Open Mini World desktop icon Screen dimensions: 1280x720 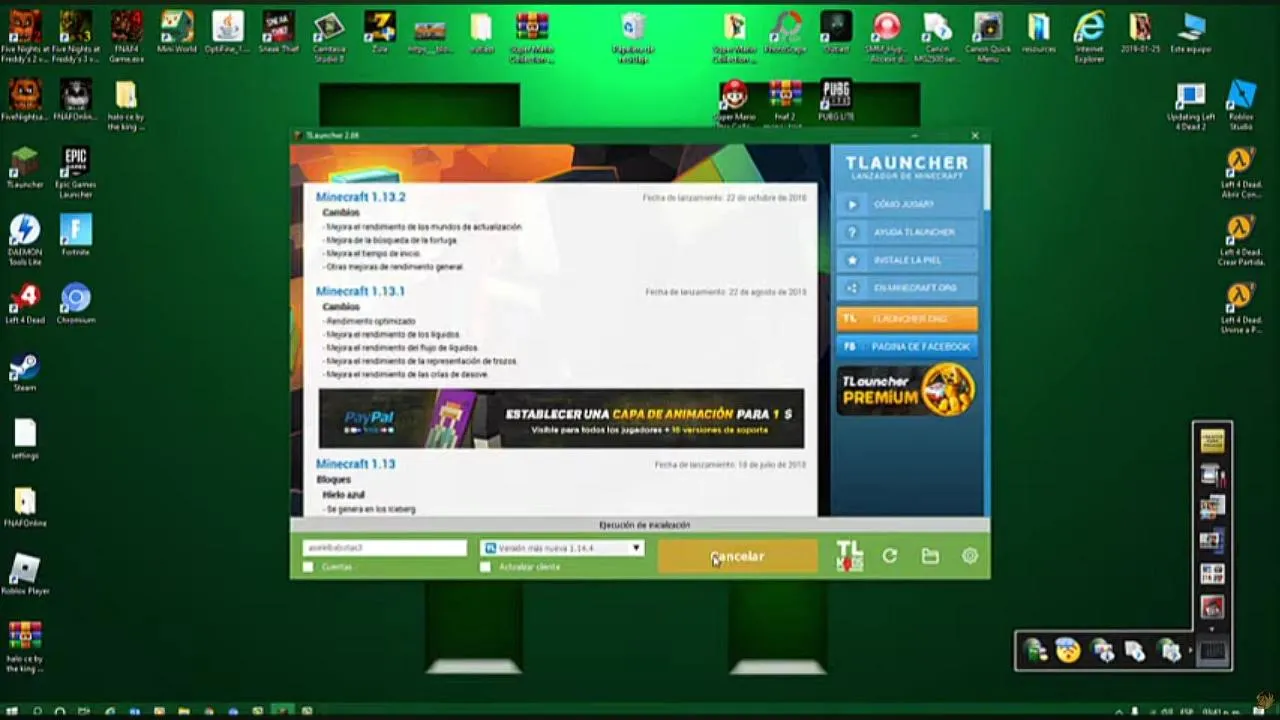click(177, 27)
